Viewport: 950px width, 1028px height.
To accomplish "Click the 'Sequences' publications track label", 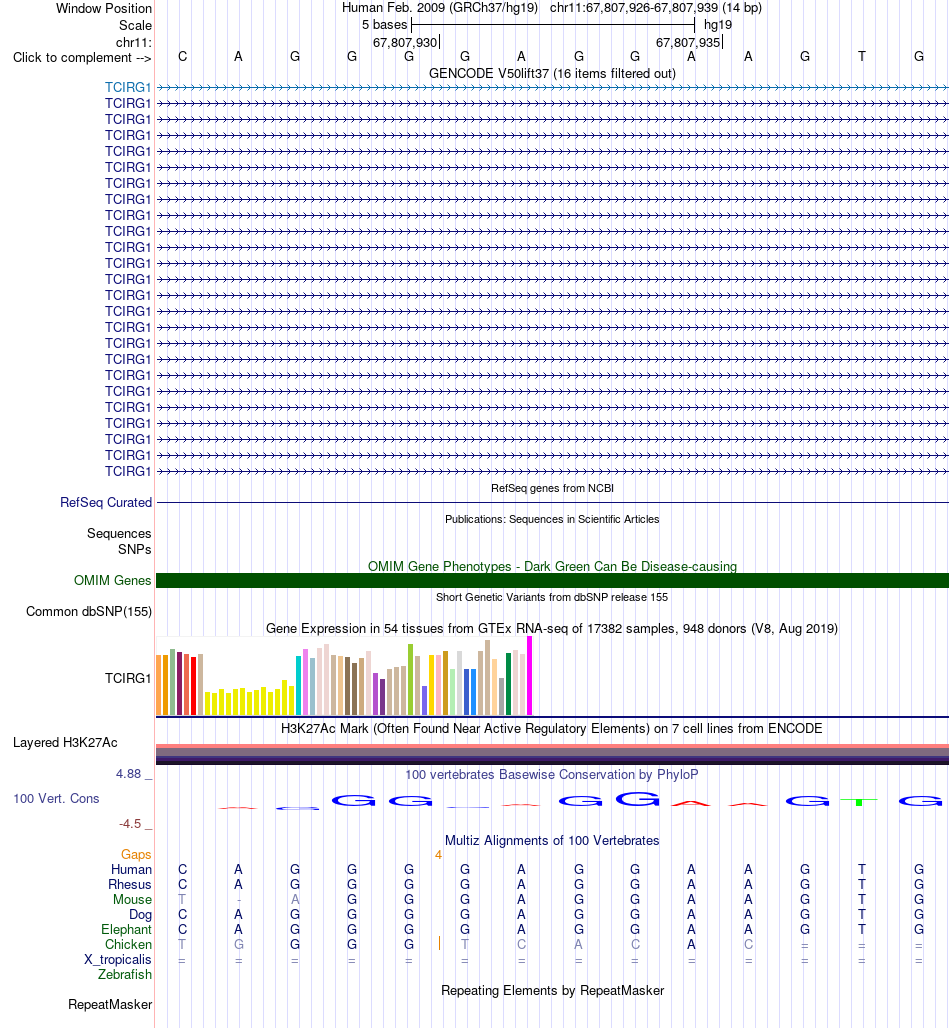I will point(119,534).
